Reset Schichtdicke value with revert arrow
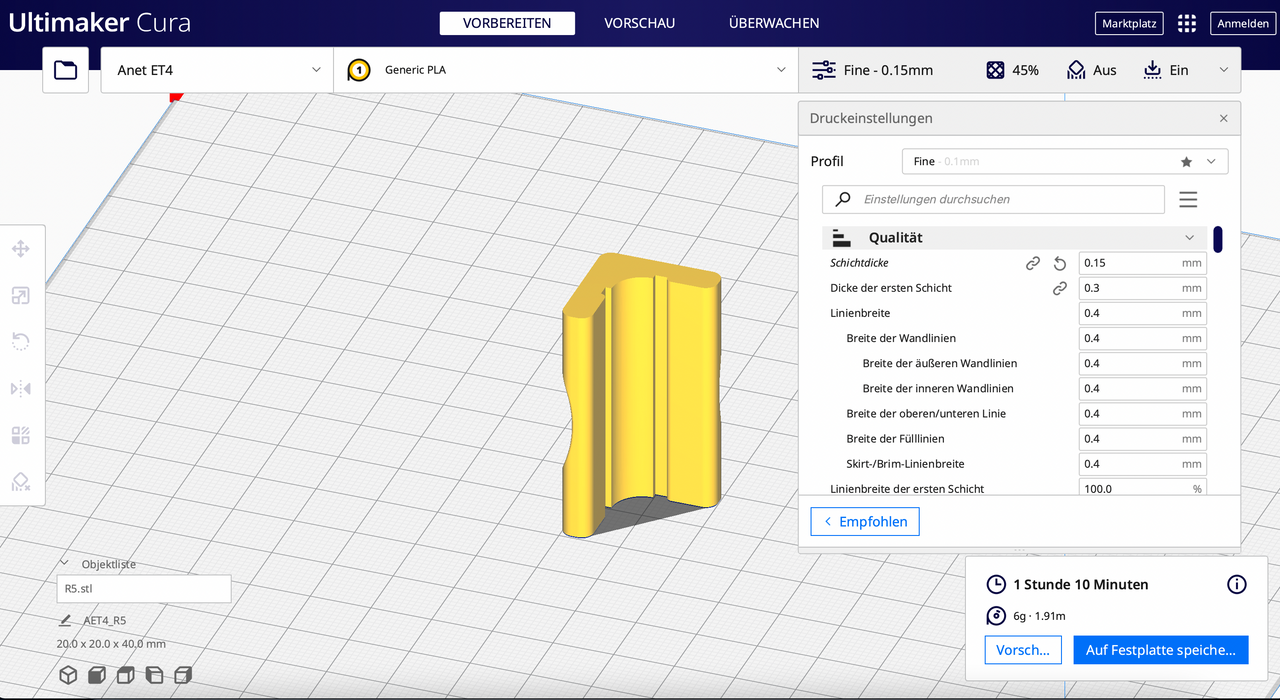This screenshot has height=700, width=1280. [1060, 263]
